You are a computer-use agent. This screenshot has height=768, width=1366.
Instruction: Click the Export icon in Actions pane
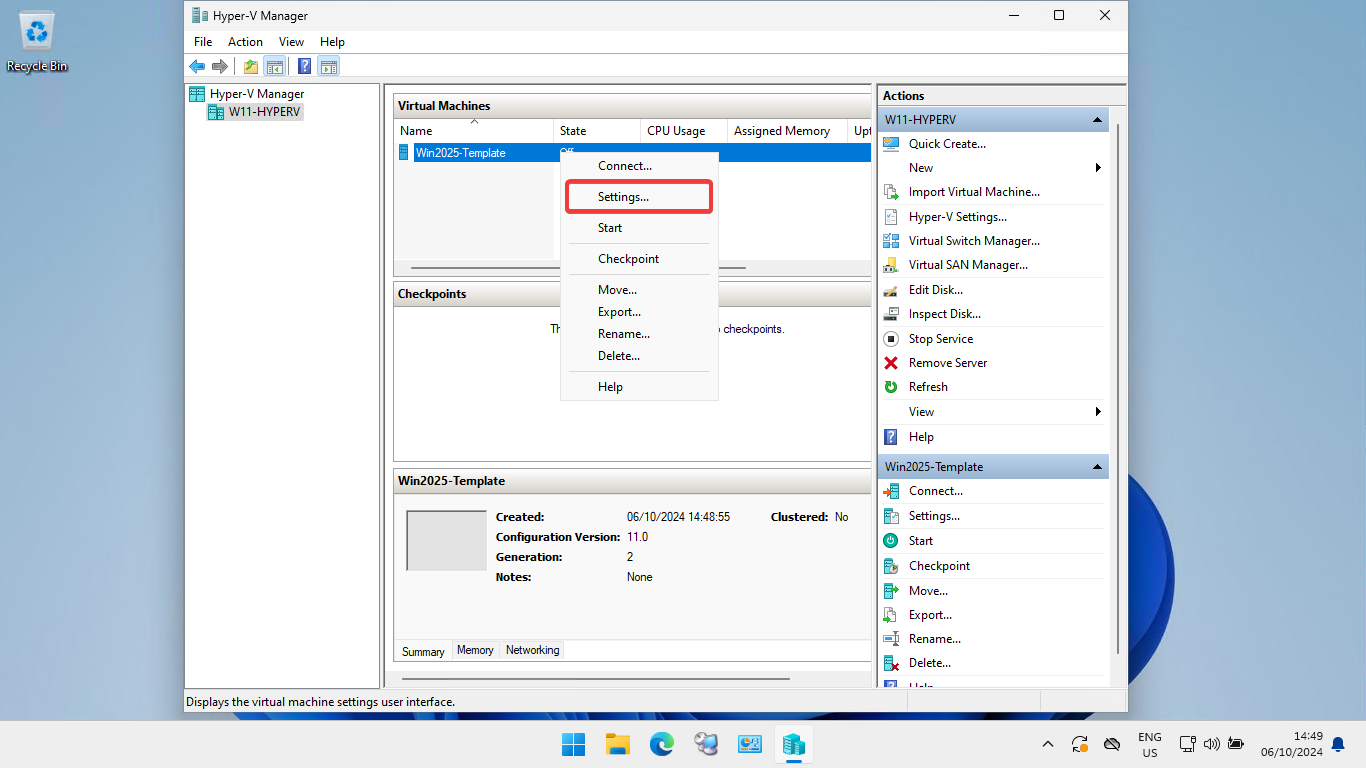[891, 615]
